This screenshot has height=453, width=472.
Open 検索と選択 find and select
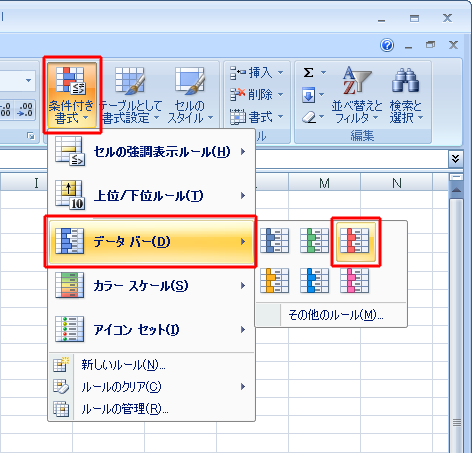point(406,95)
